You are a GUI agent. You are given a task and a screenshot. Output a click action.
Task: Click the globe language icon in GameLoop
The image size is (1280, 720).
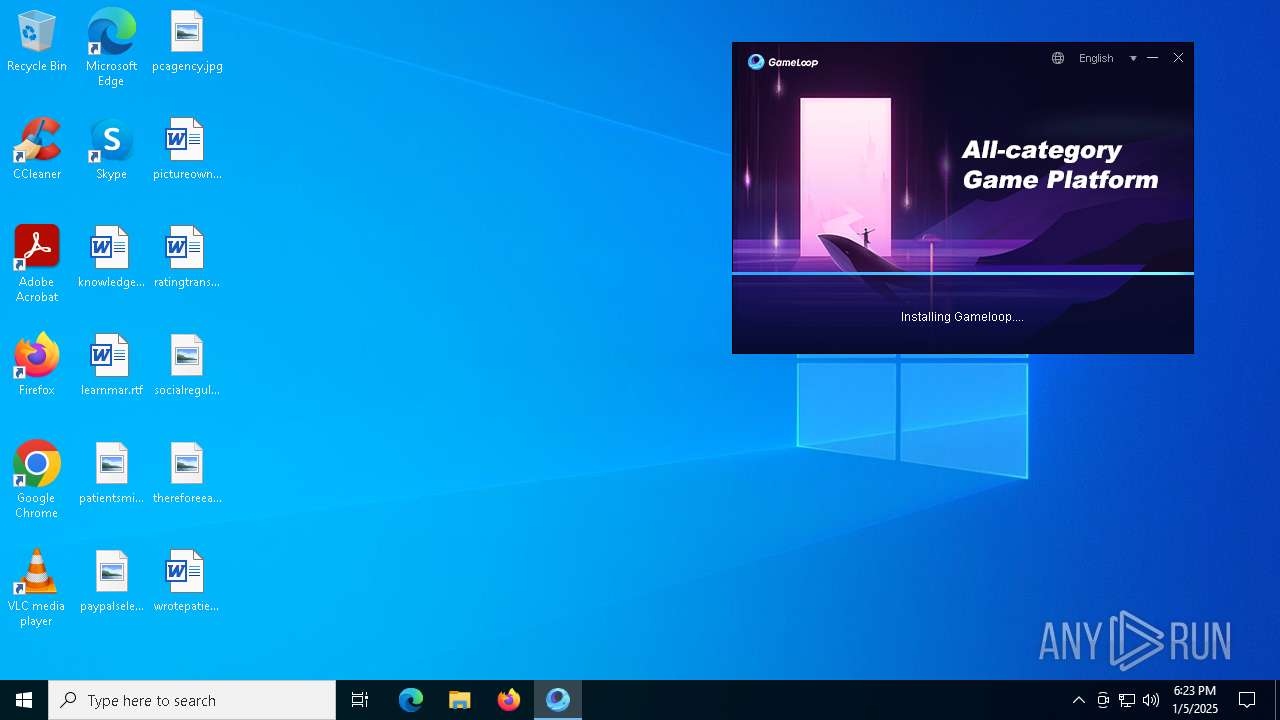[1058, 58]
